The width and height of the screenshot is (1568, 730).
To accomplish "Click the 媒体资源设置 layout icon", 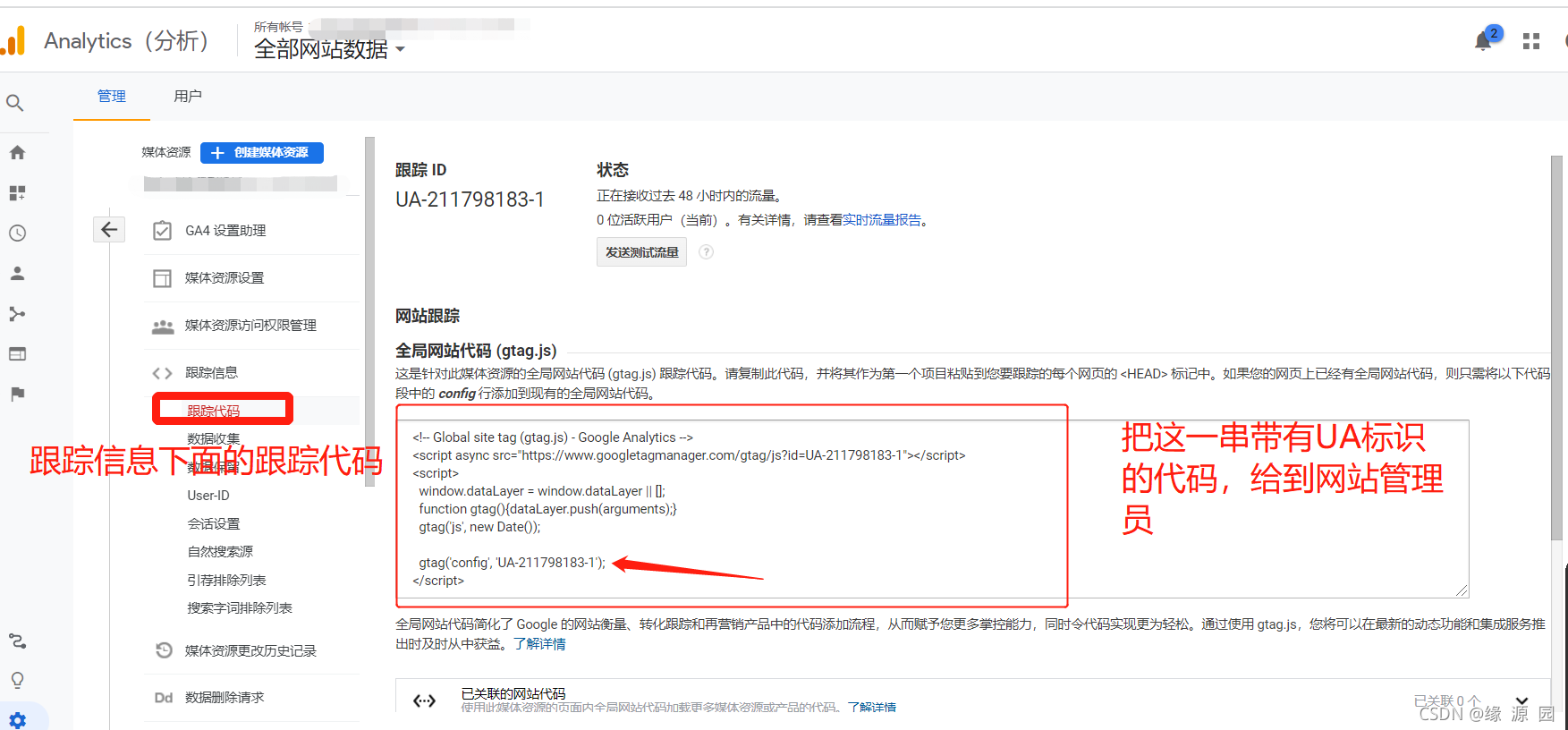I will click(162, 278).
